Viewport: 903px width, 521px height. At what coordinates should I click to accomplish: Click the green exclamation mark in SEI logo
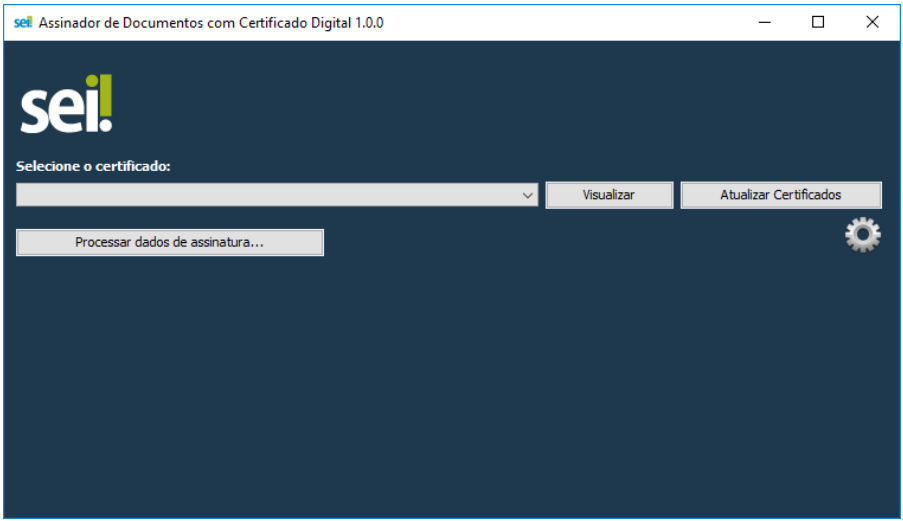[103, 103]
